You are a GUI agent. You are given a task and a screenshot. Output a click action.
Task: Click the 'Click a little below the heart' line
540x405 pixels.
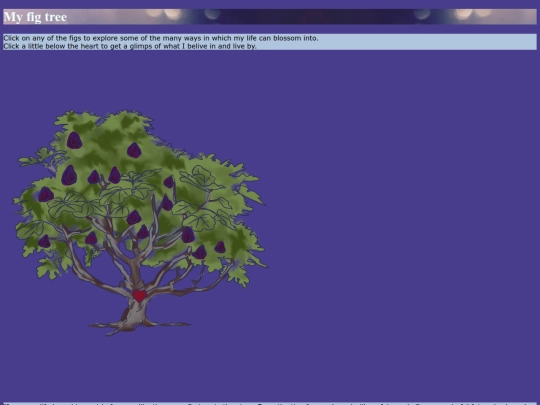pos(130,46)
